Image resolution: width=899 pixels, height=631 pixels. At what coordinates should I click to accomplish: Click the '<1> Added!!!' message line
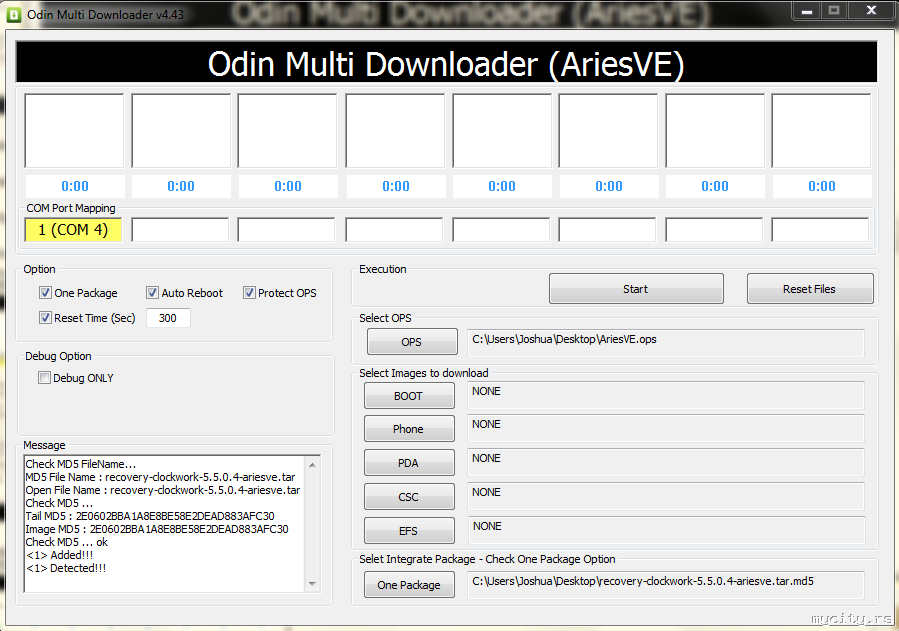point(60,555)
